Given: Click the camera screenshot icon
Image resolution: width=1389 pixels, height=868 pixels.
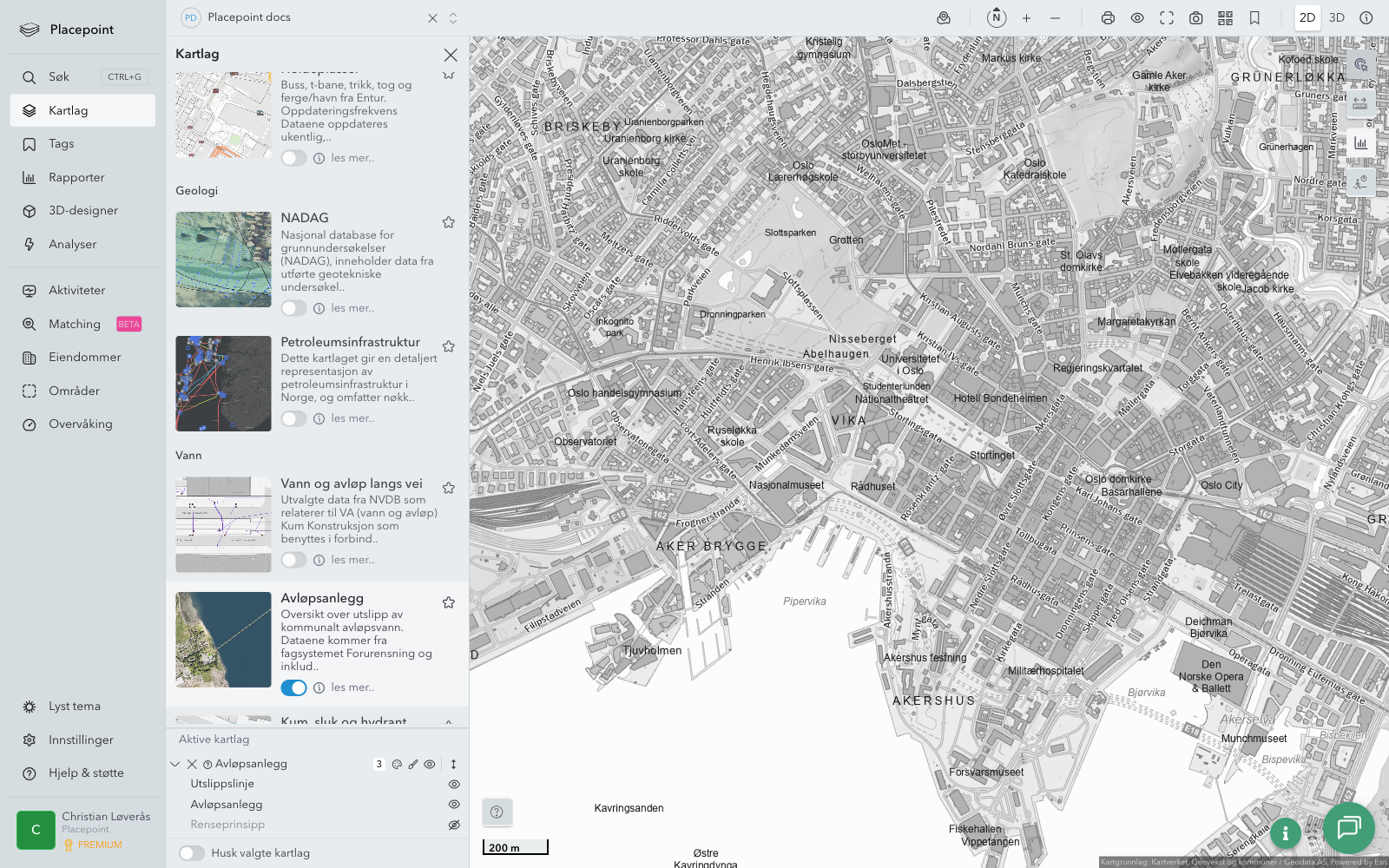Looking at the screenshot, I should click(x=1196, y=18).
